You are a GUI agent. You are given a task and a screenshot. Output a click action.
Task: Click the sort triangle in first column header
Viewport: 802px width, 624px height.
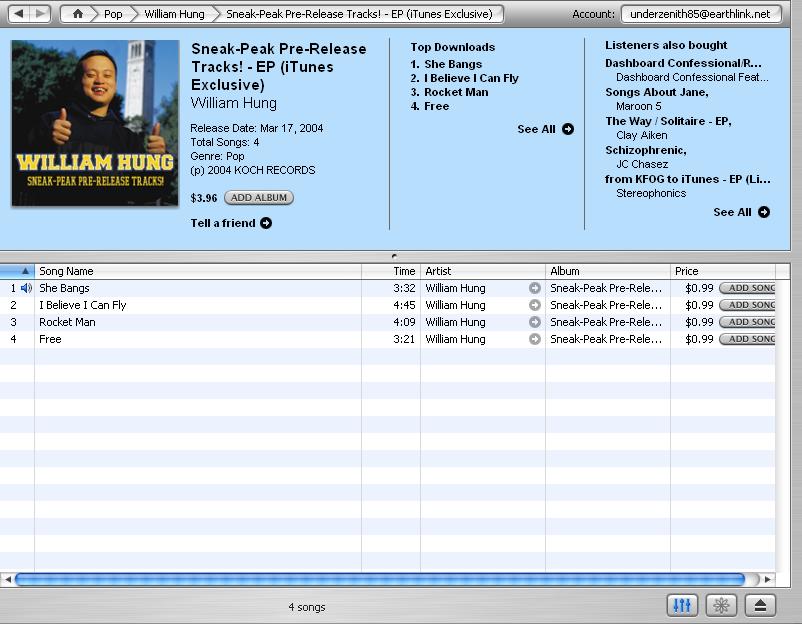(x=25, y=271)
